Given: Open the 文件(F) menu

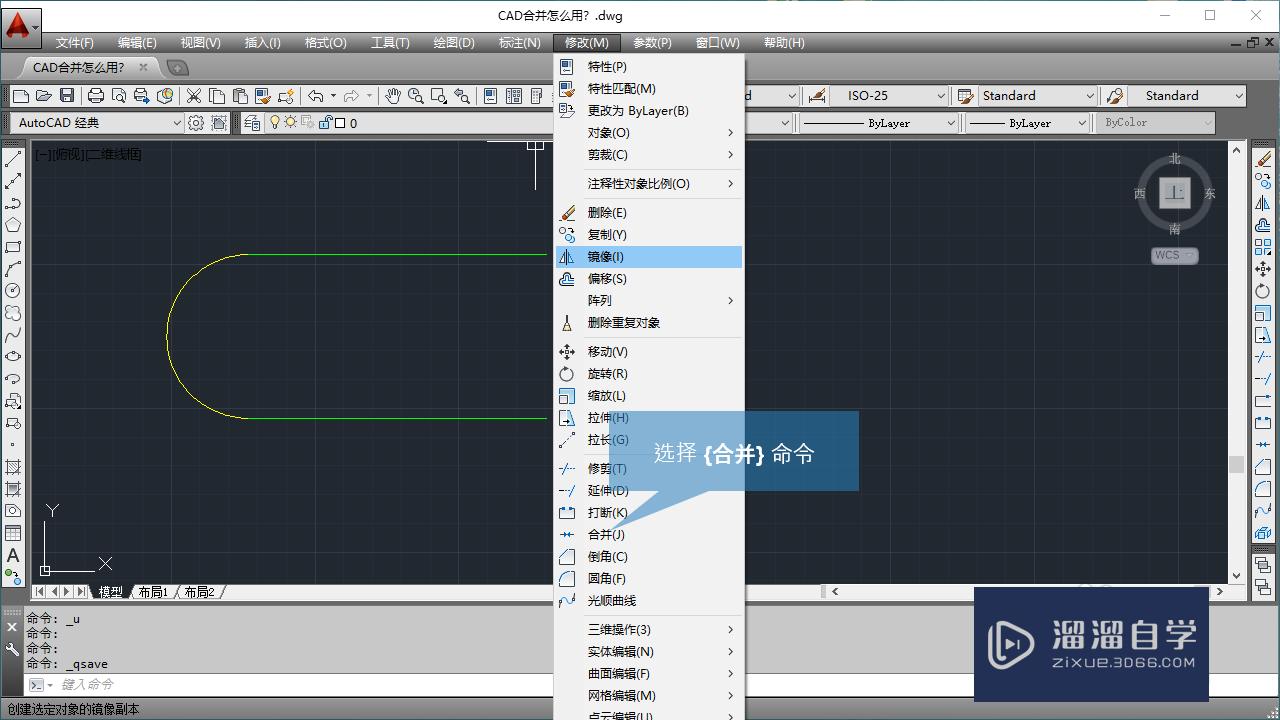Looking at the screenshot, I should tap(75, 43).
